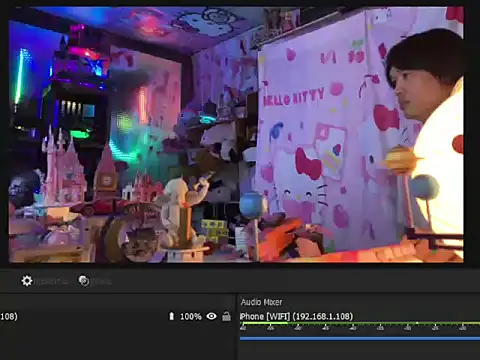Screen dimensions: 480x360
Task: Click the green audio level meter
Action: coord(360,323)
